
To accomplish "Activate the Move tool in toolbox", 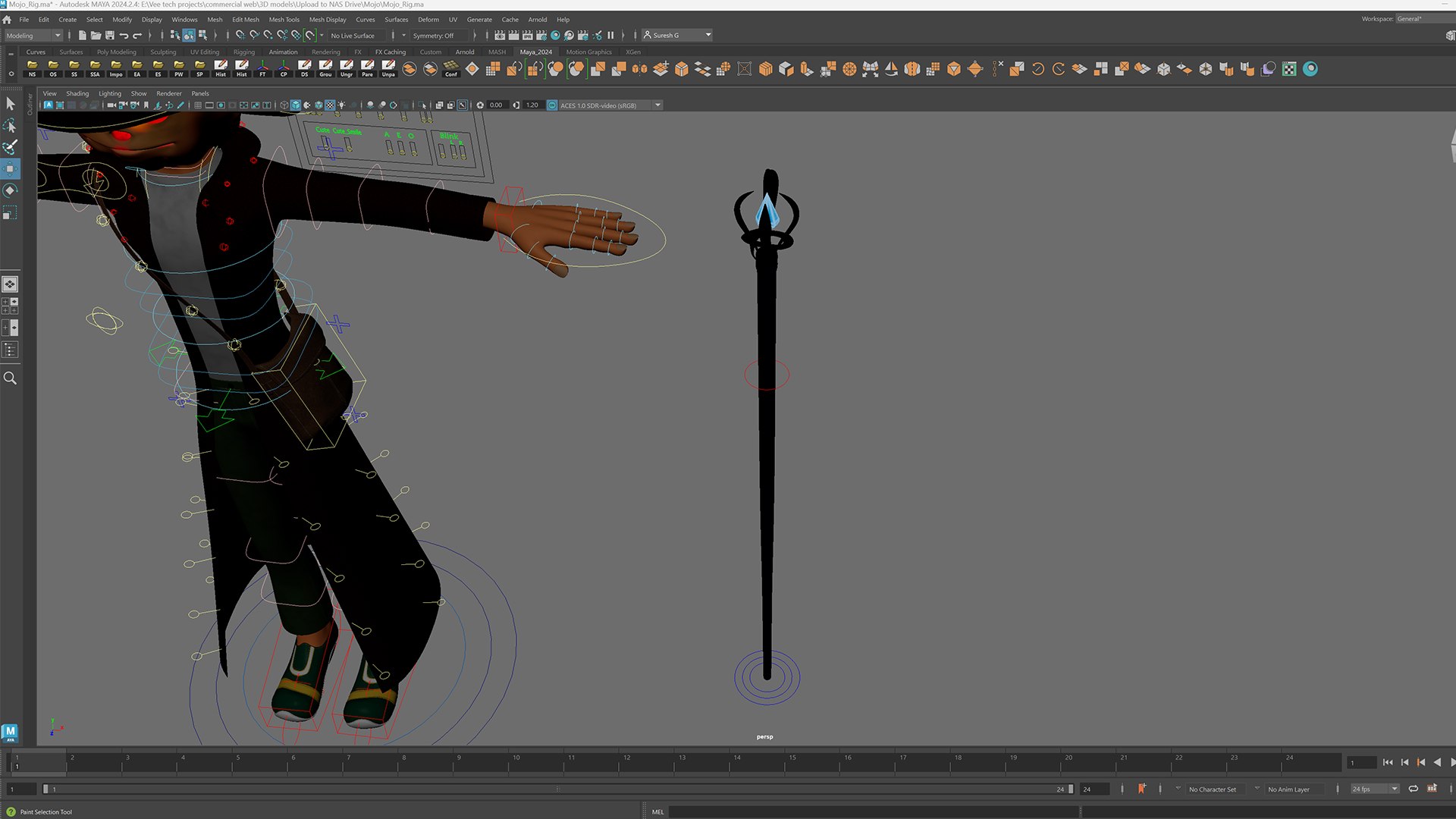I will coord(10,168).
